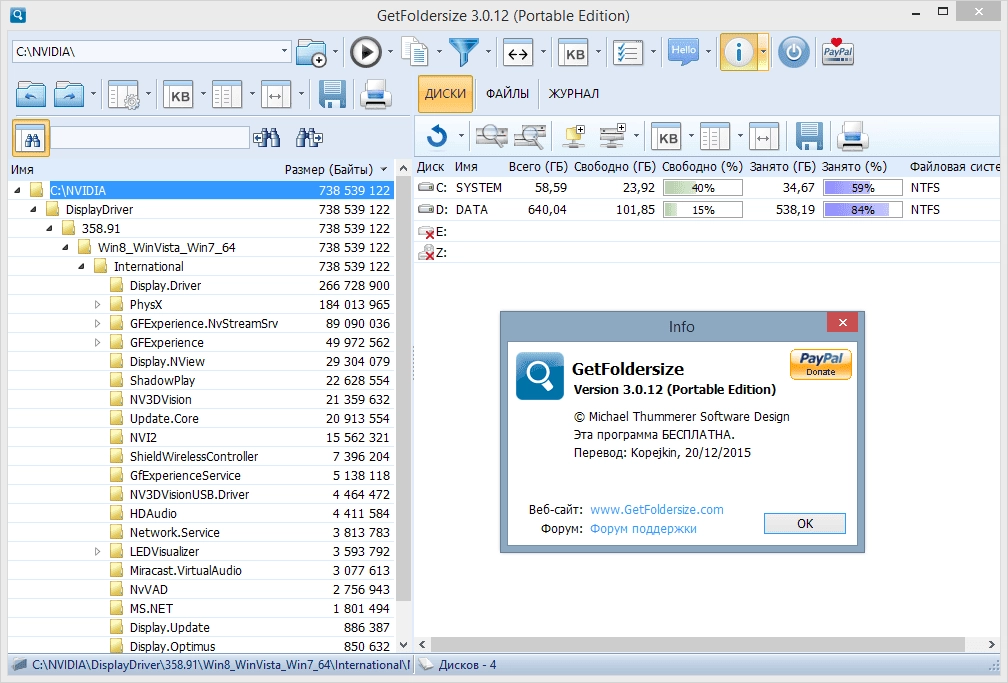1008x683 pixels.
Task: Expand the LEDVisualizer folder
Action: click(x=98, y=552)
